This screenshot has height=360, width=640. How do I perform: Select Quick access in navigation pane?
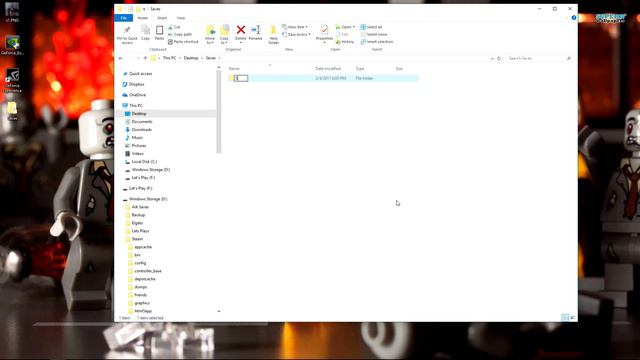[140, 74]
